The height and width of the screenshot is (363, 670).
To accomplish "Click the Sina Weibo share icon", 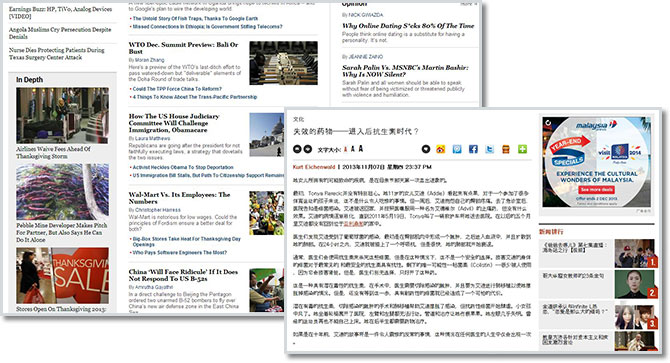I will [441, 149].
